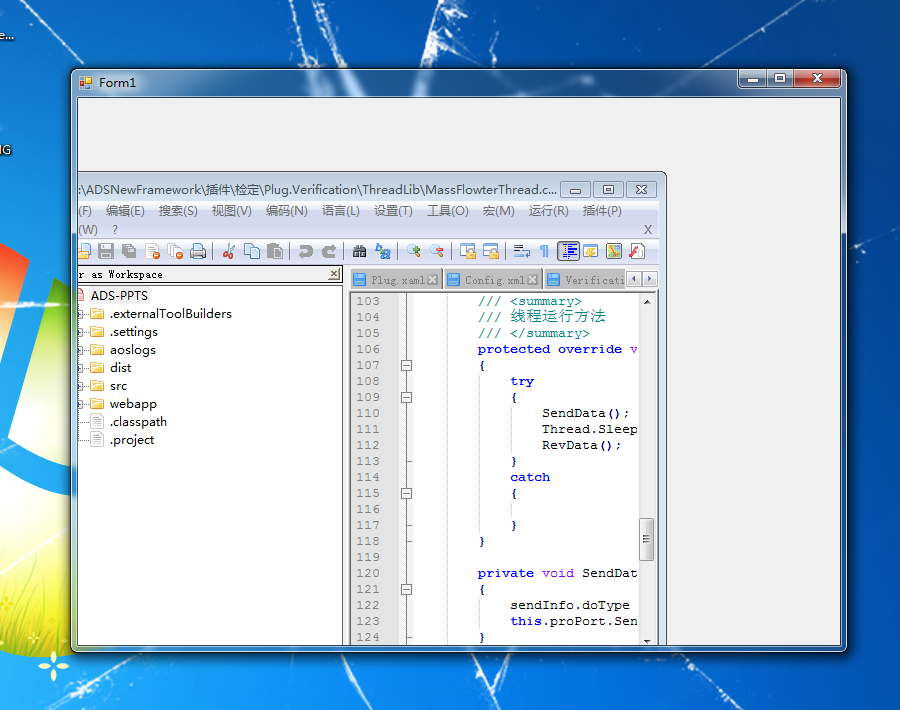Switch to the Config.xml tab
Screen dimensions: 900x710
click(x=493, y=280)
